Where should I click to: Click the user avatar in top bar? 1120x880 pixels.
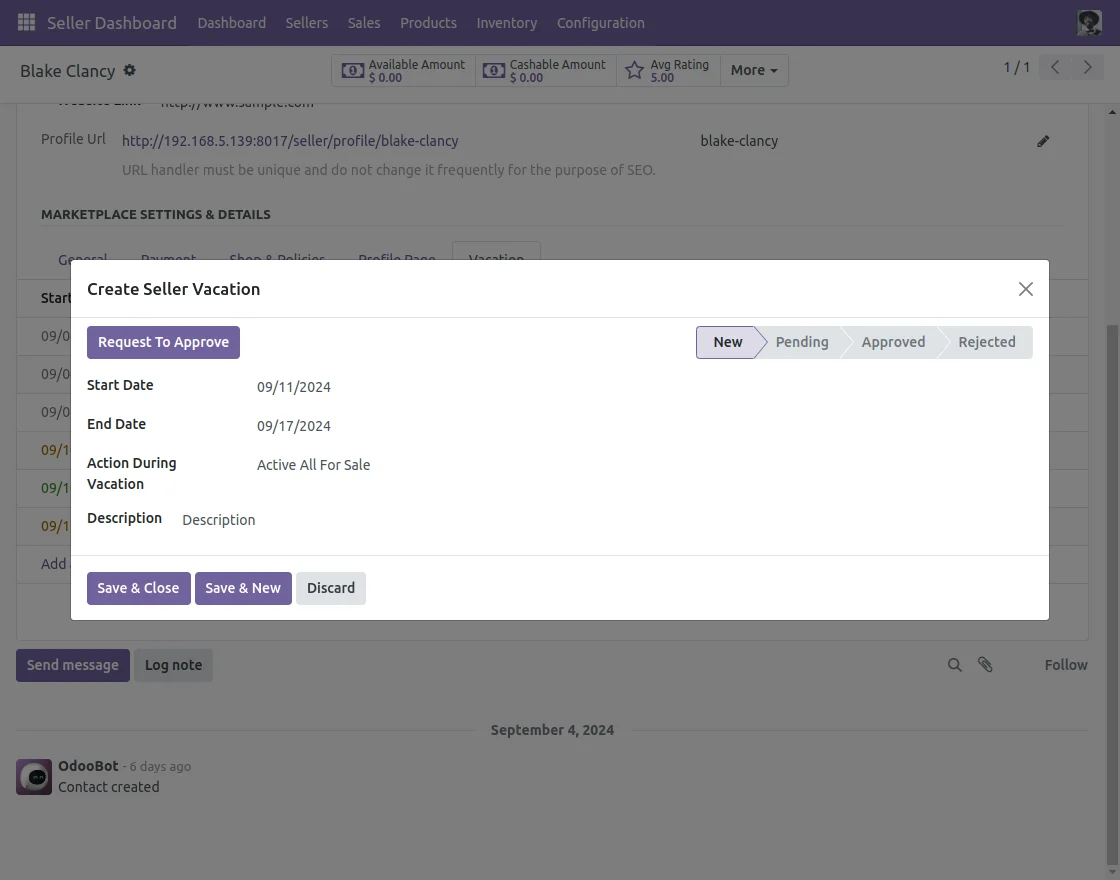coord(1089,22)
